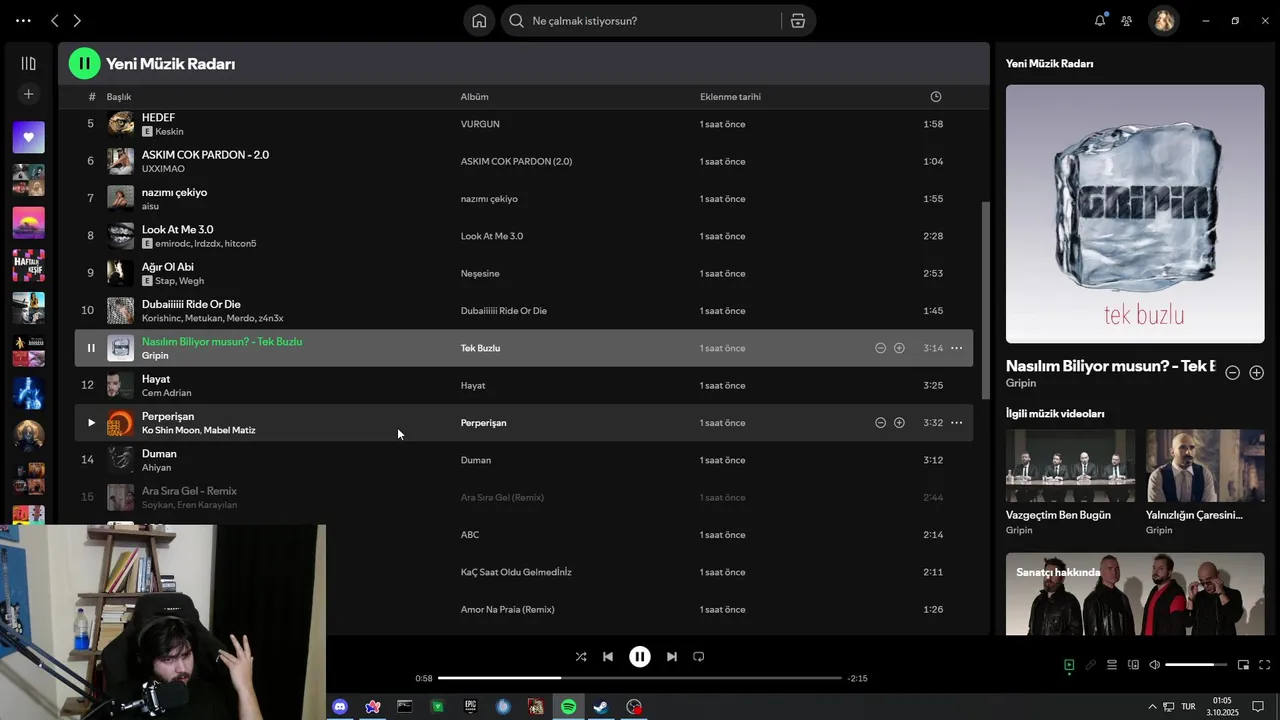Viewport: 1280px width, 720px height.
Task: Adjust the volume slider
Action: coord(1195,665)
